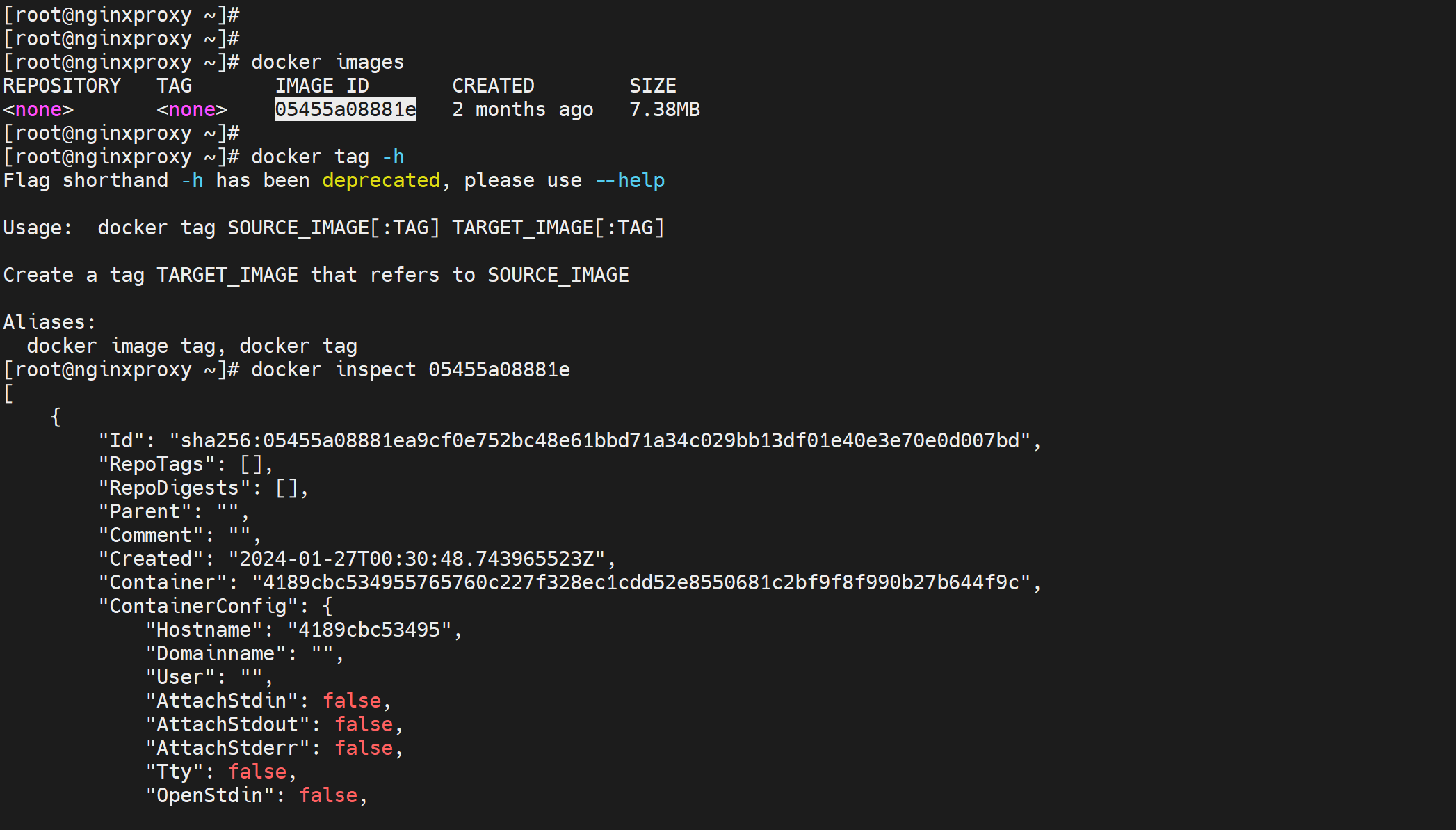Click the highlighted image ID 05455a08881e

(x=345, y=109)
